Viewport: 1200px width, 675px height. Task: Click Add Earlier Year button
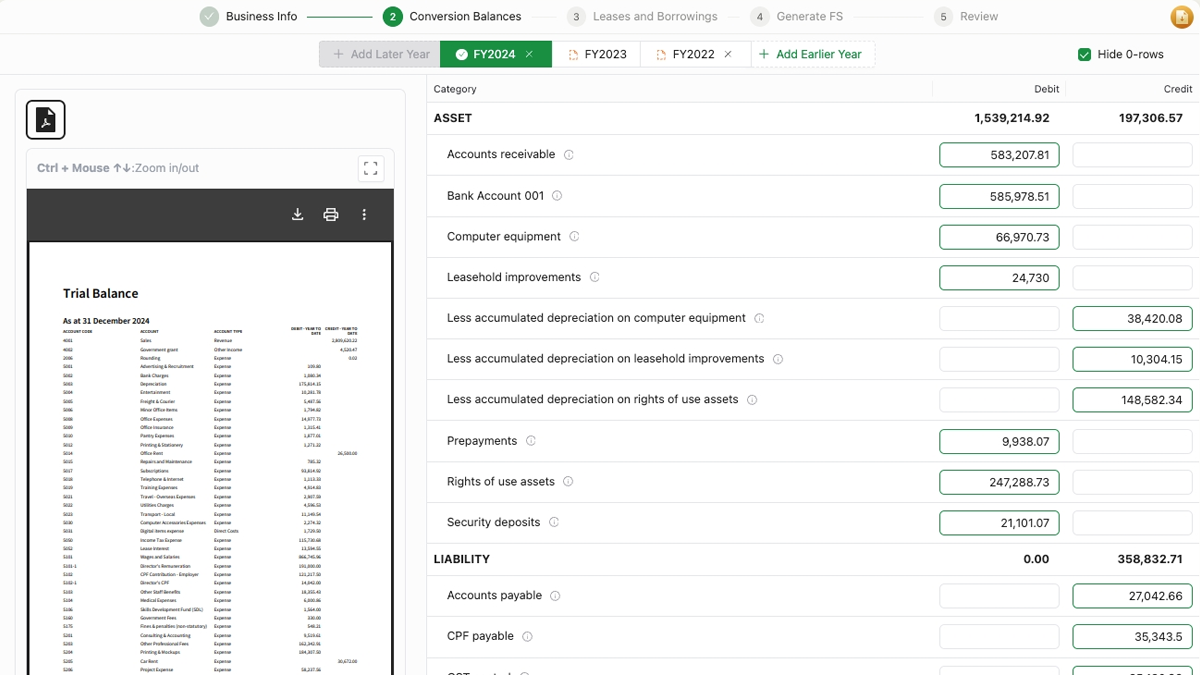coord(811,54)
